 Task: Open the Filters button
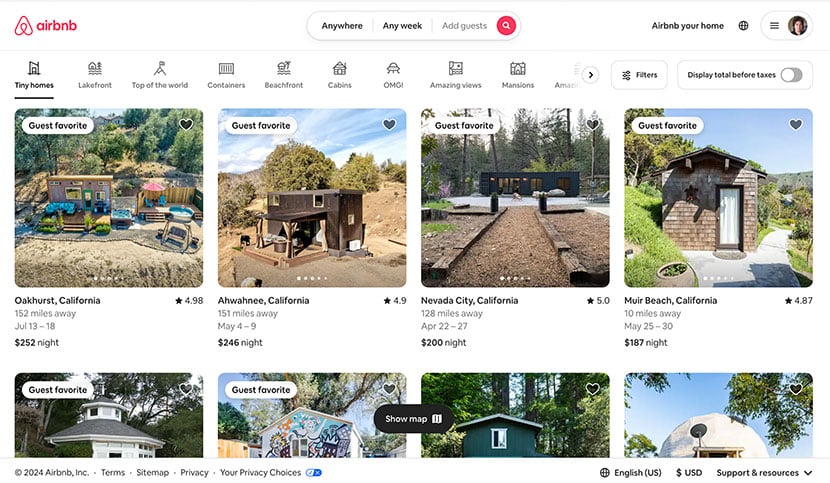639,75
